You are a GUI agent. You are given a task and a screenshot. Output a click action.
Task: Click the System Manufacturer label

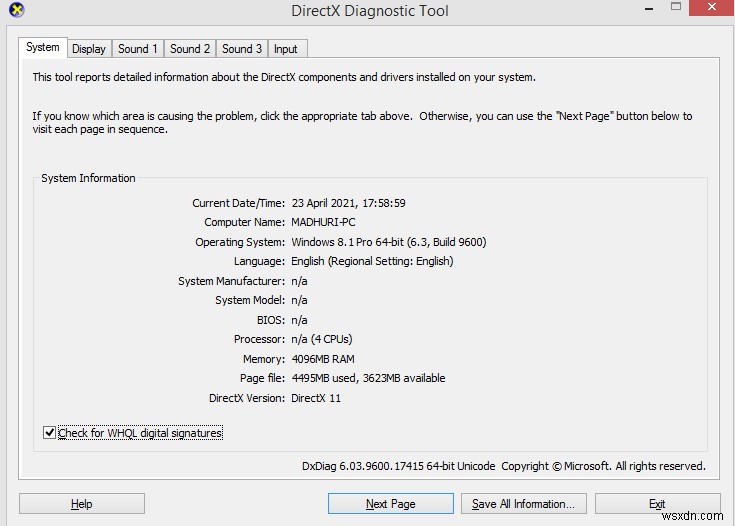point(231,281)
